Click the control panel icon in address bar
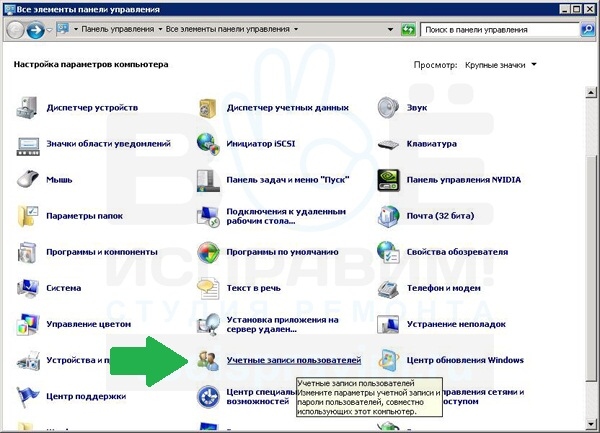 click(63, 29)
